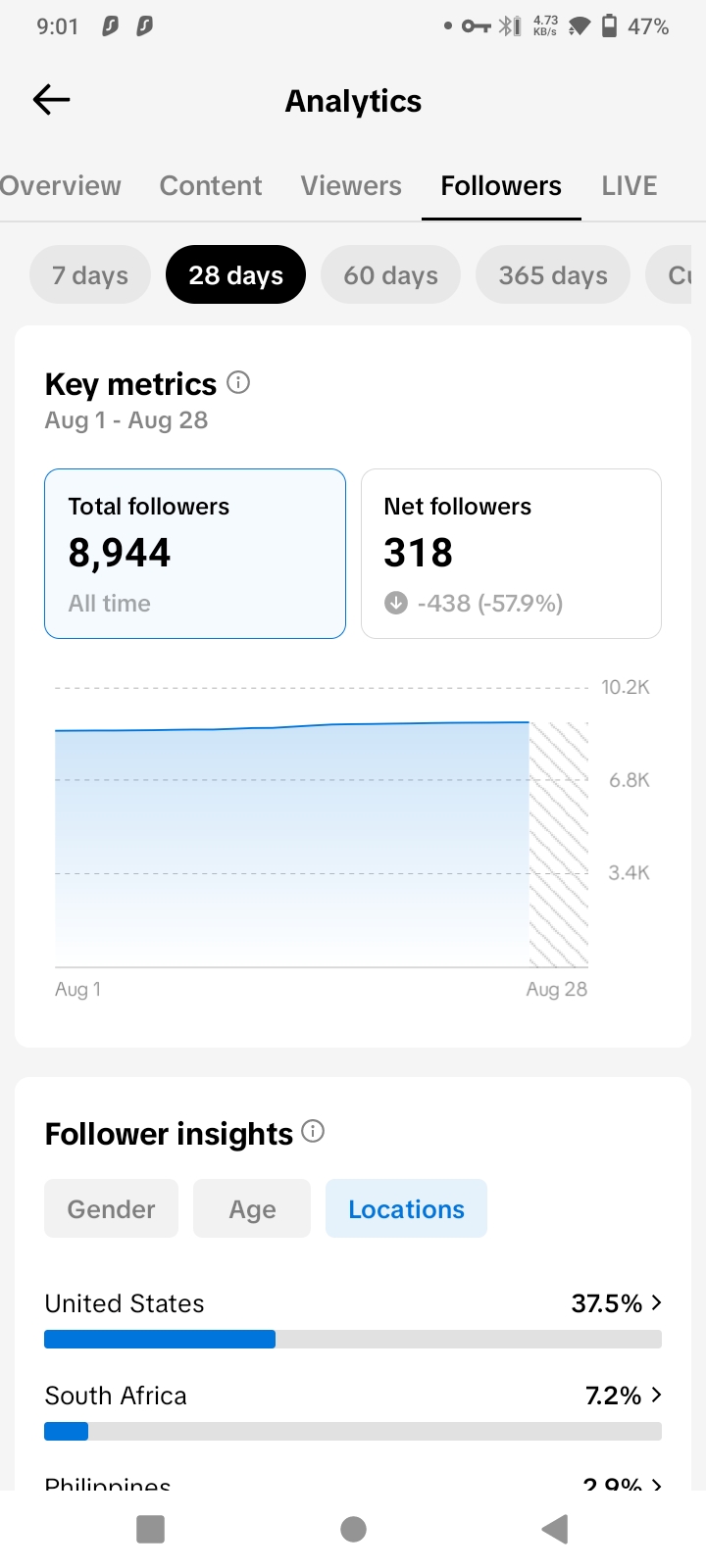
Task: Tap the Android back triangle button
Action: tap(555, 1529)
